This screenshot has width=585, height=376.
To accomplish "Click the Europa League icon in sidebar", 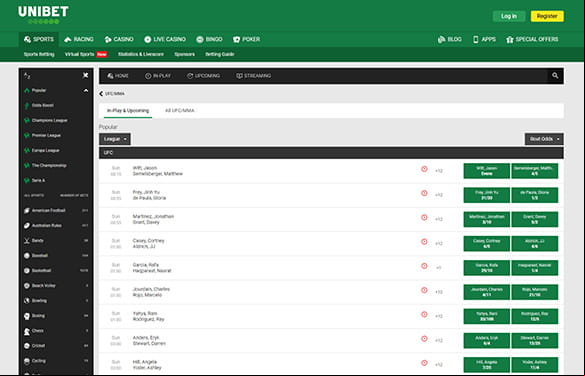I will point(27,150).
